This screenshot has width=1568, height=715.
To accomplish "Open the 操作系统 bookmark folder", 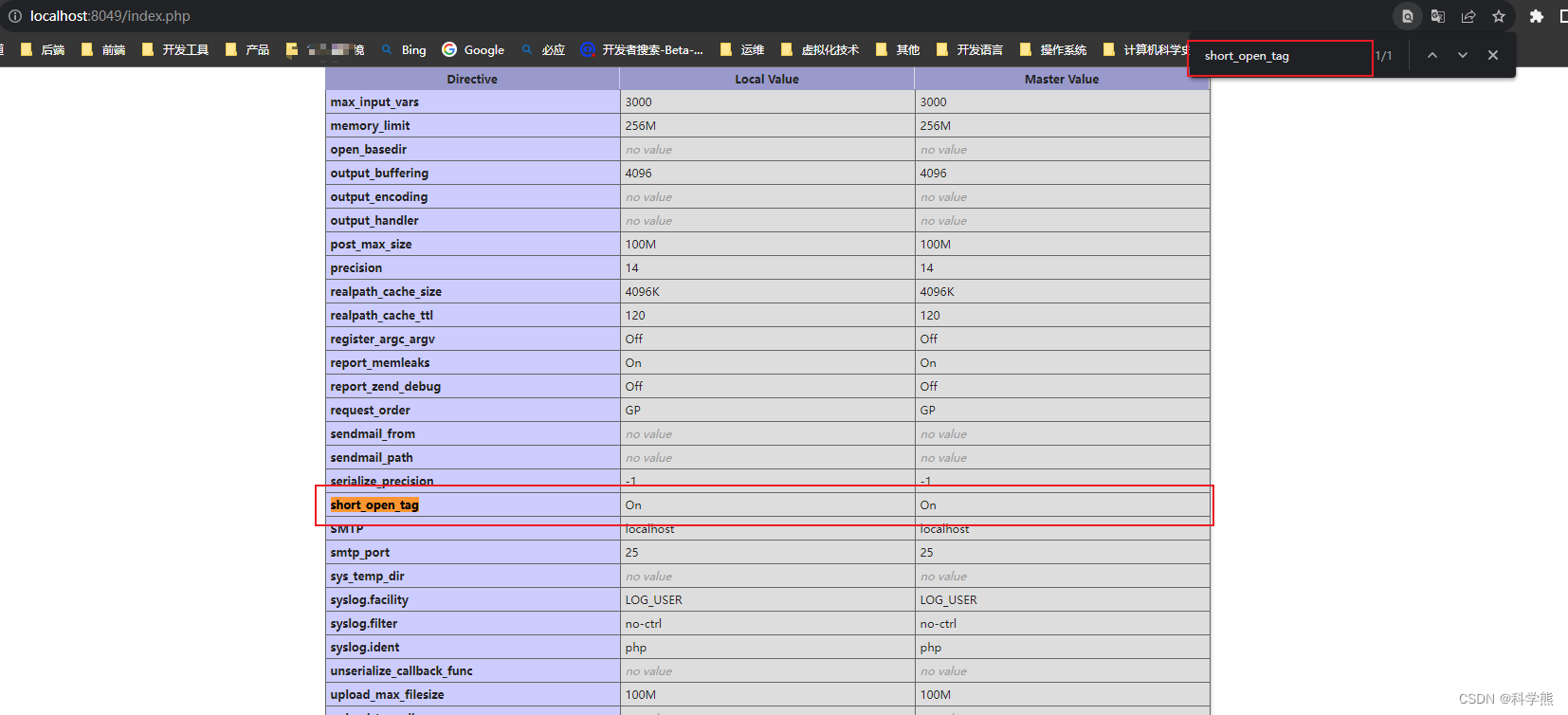I will (1053, 49).
